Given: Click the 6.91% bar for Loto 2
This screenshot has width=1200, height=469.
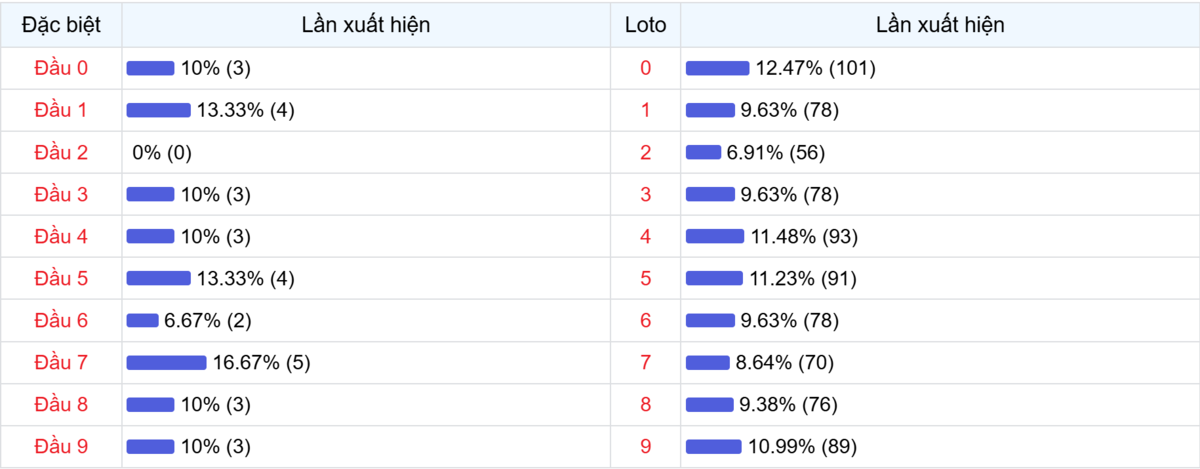Looking at the screenshot, I should point(703,152).
